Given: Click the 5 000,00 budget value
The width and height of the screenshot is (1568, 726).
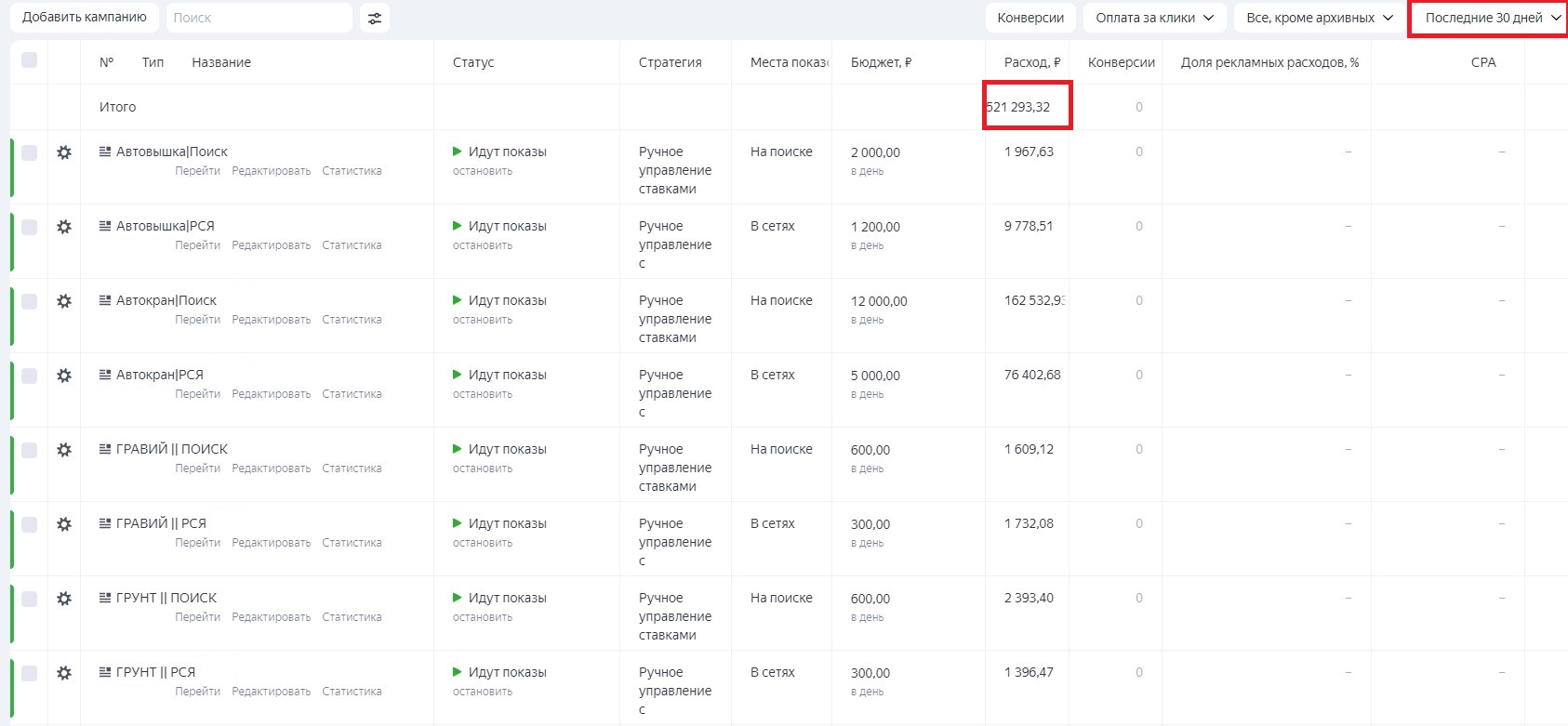Looking at the screenshot, I should (875, 376).
